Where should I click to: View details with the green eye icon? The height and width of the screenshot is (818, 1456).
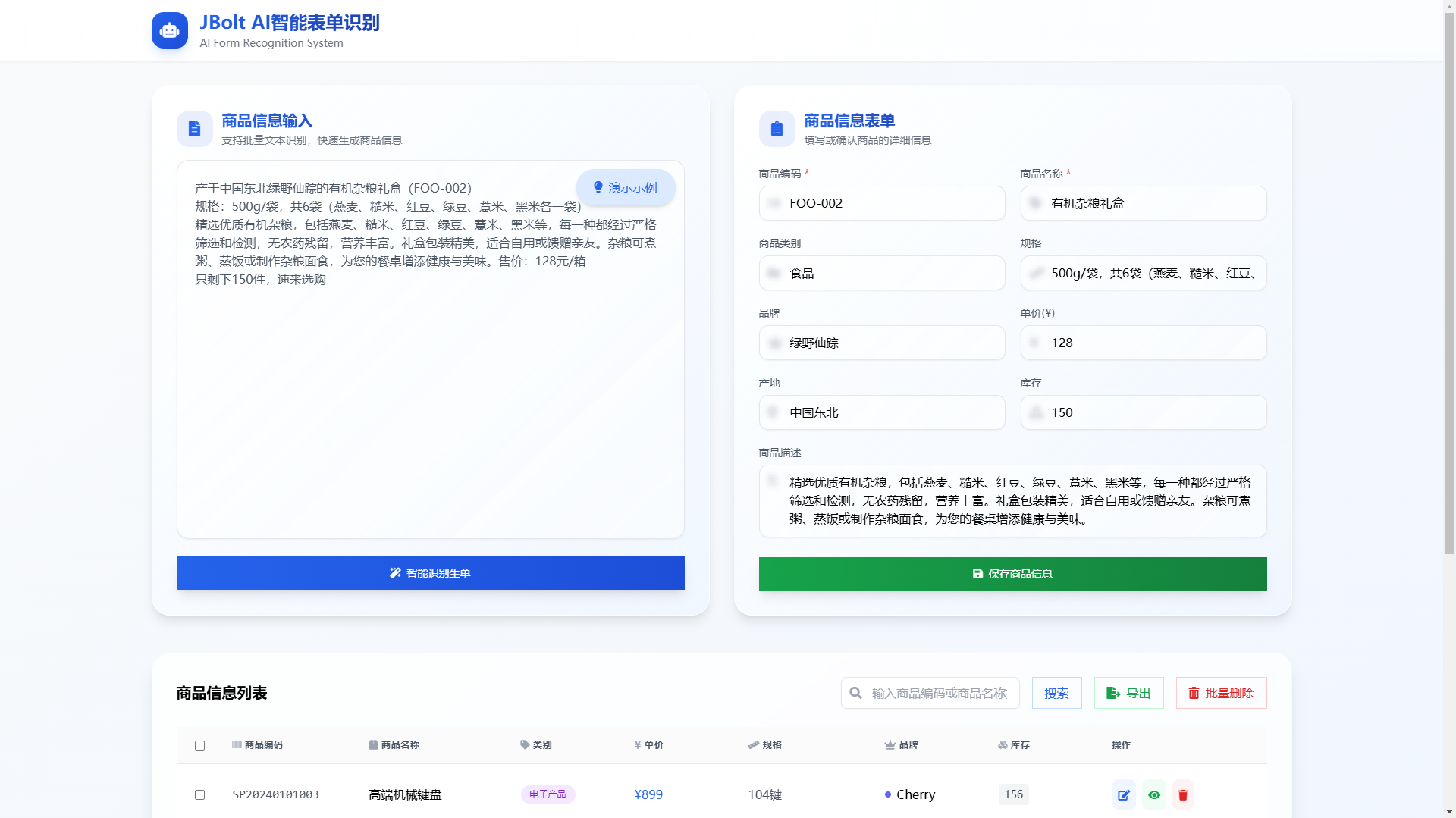click(x=1154, y=794)
